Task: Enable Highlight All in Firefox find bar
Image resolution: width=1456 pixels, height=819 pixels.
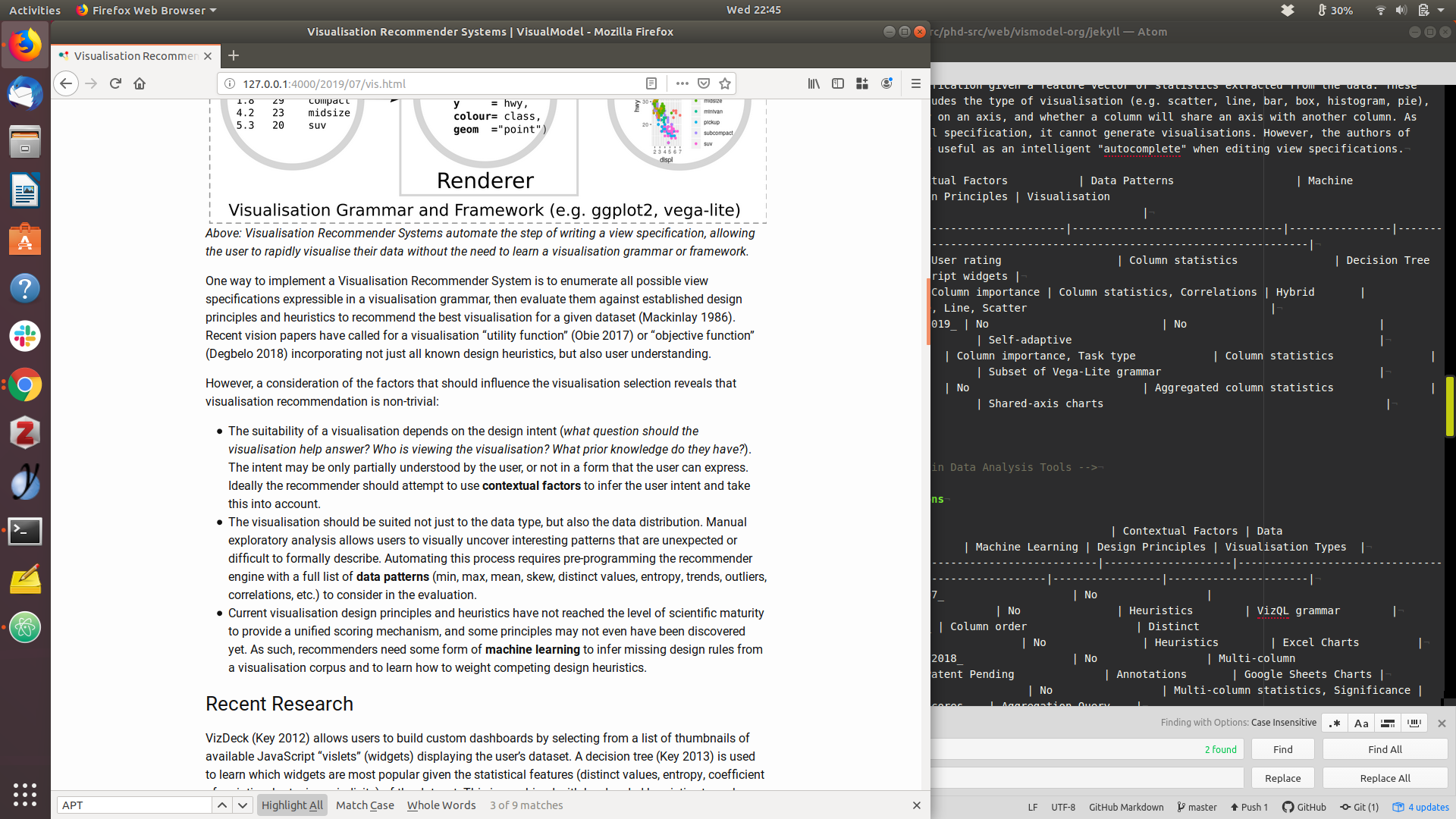Action: coord(292,805)
